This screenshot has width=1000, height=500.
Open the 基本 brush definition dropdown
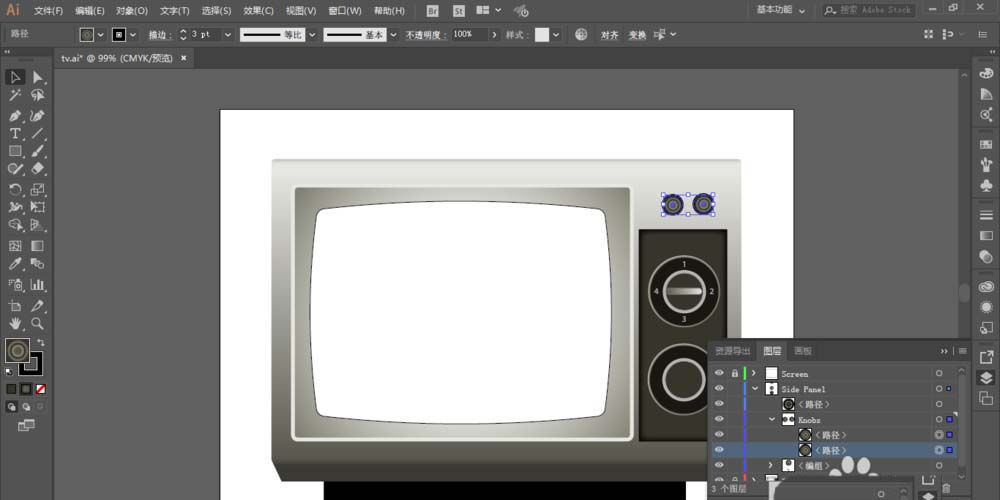click(393, 35)
